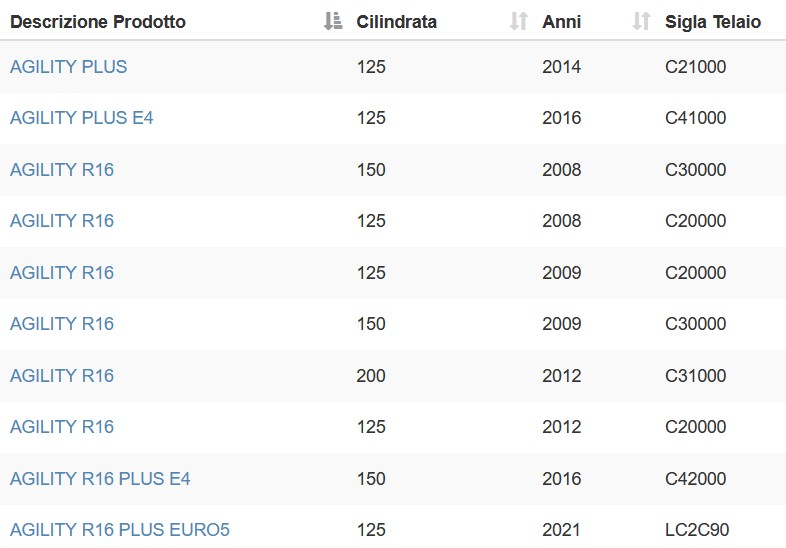Click the Sigla Telaio column header

click(713, 22)
